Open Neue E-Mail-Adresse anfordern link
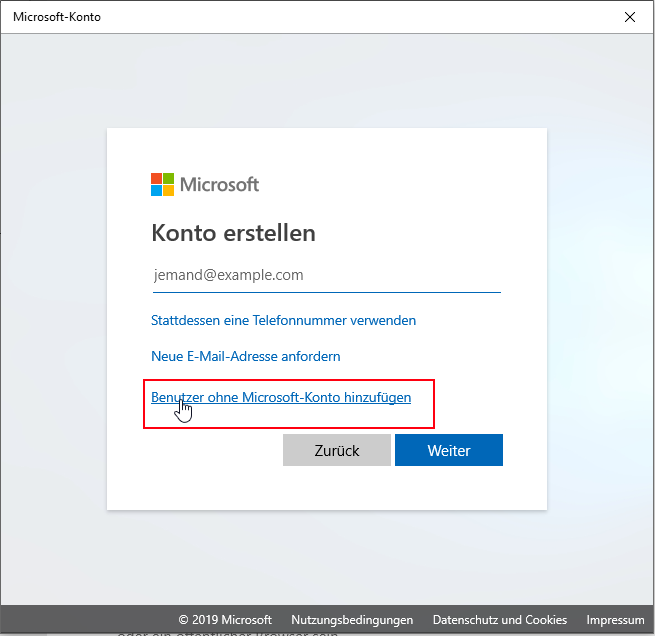 tap(245, 356)
